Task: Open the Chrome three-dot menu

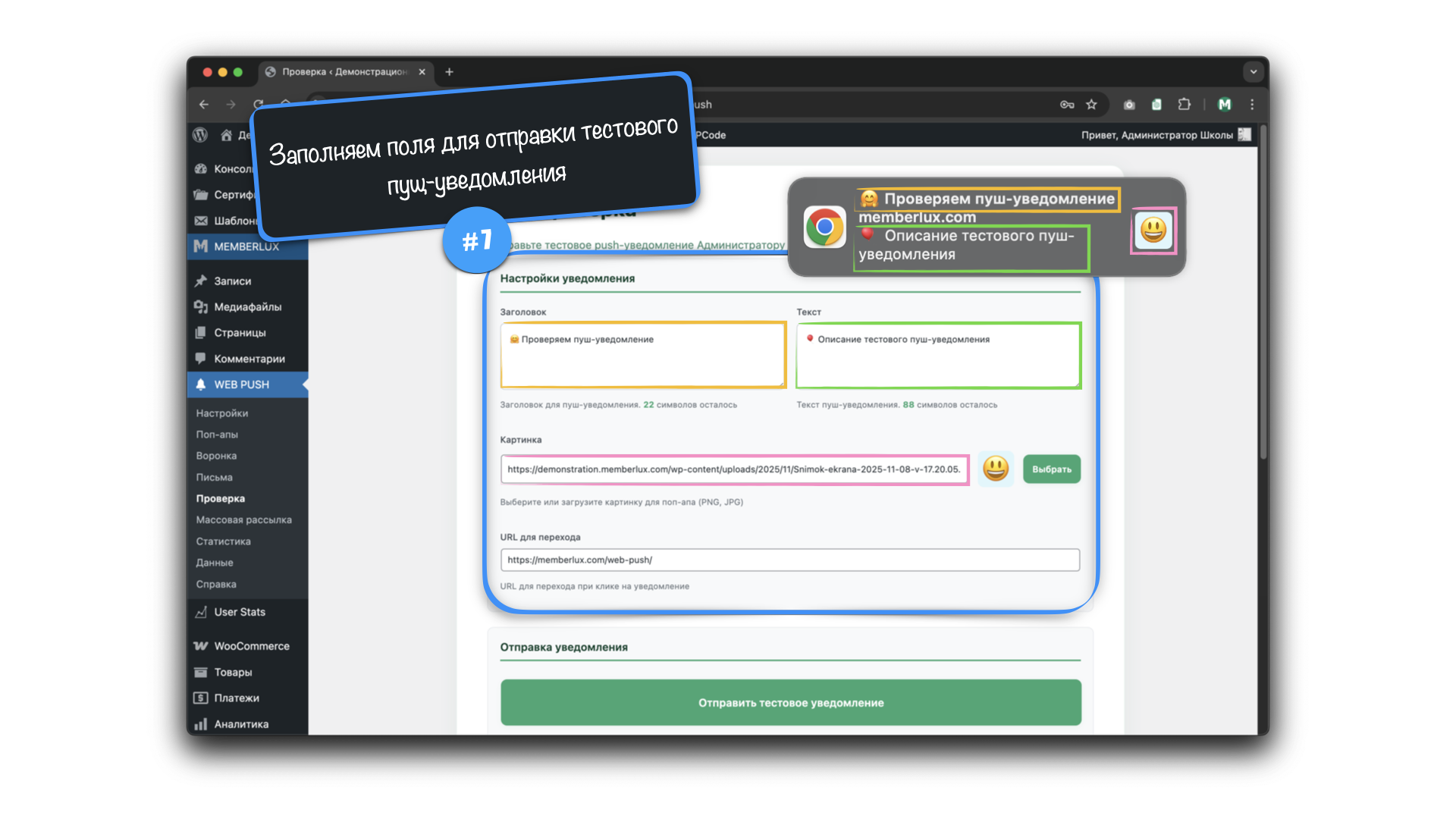Action: coord(1252,105)
